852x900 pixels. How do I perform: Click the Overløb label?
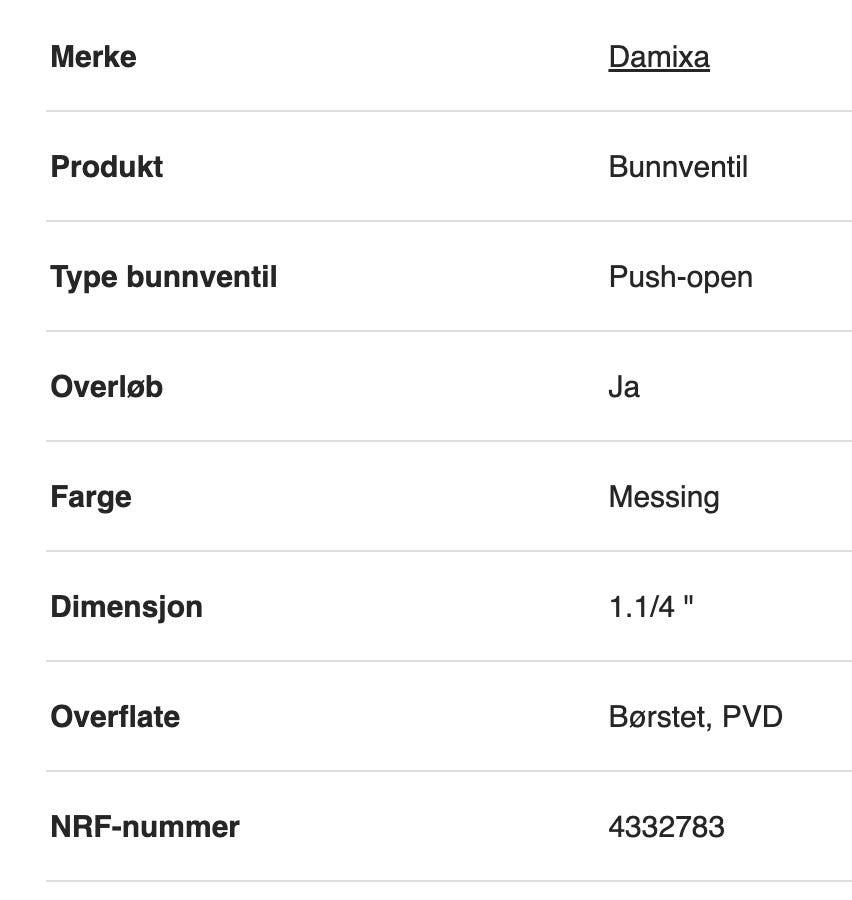(x=106, y=387)
